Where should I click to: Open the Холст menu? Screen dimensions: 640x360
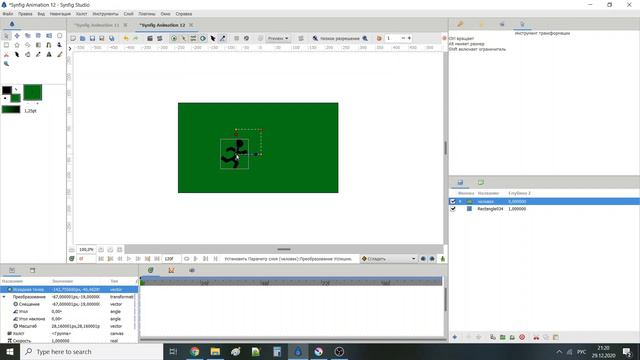(81, 14)
